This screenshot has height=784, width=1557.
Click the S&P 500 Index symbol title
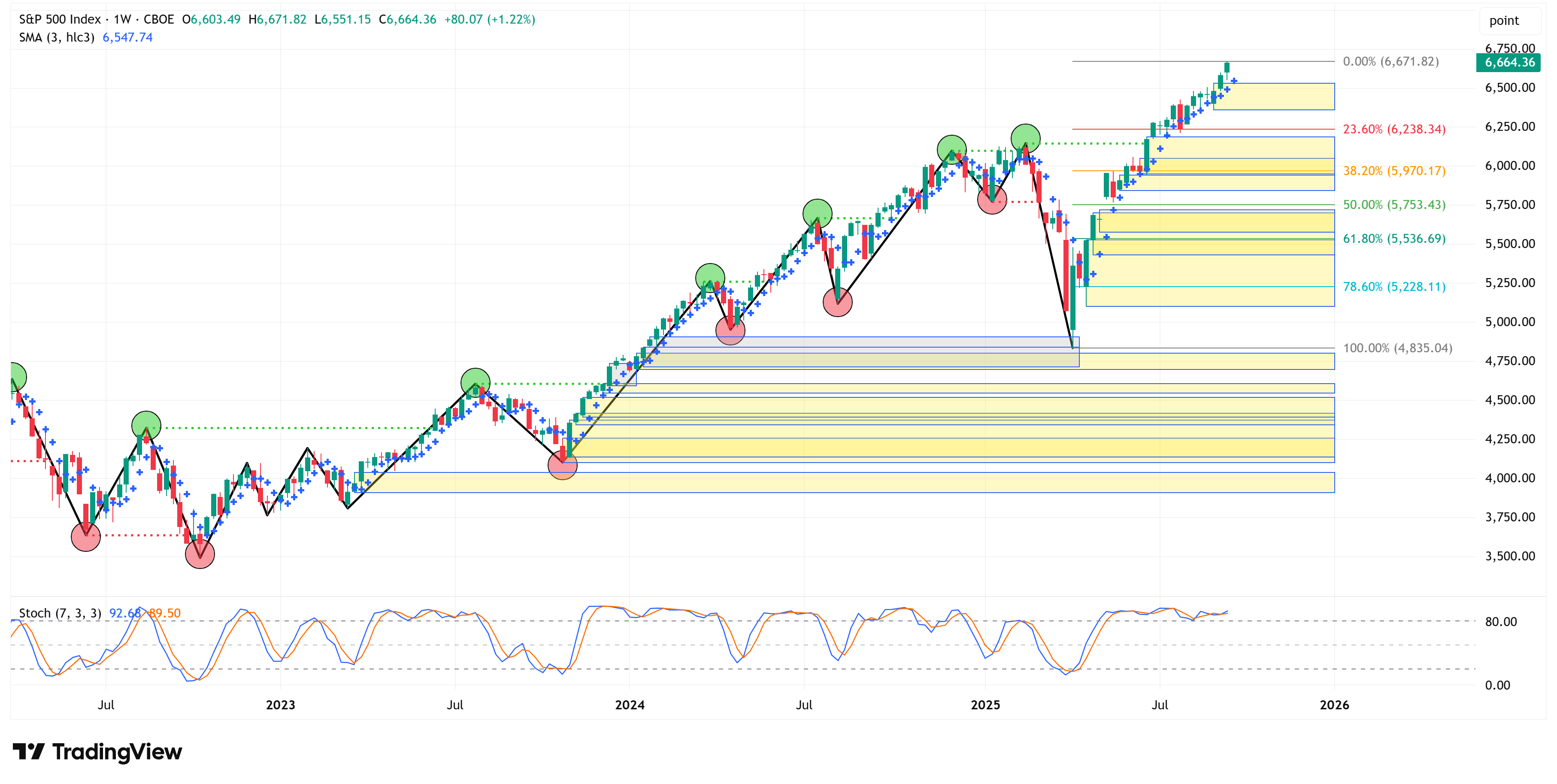(60, 19)
